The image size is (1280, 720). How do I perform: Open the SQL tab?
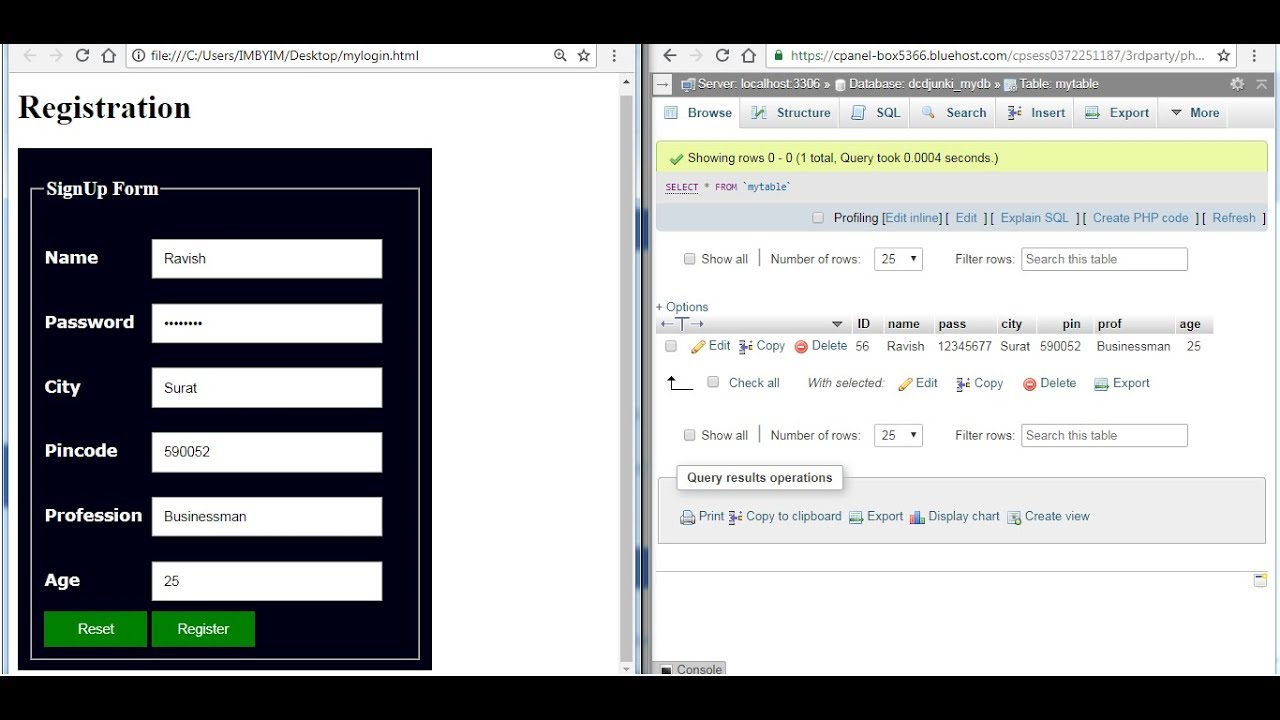(x=876, y=113)
